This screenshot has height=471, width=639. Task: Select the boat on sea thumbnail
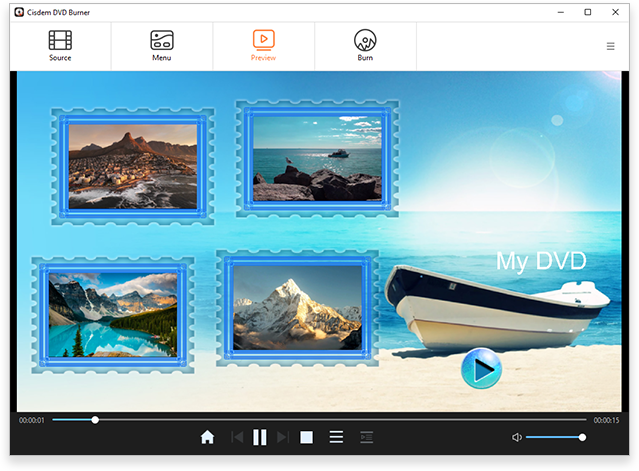click(x=316, y=156)
